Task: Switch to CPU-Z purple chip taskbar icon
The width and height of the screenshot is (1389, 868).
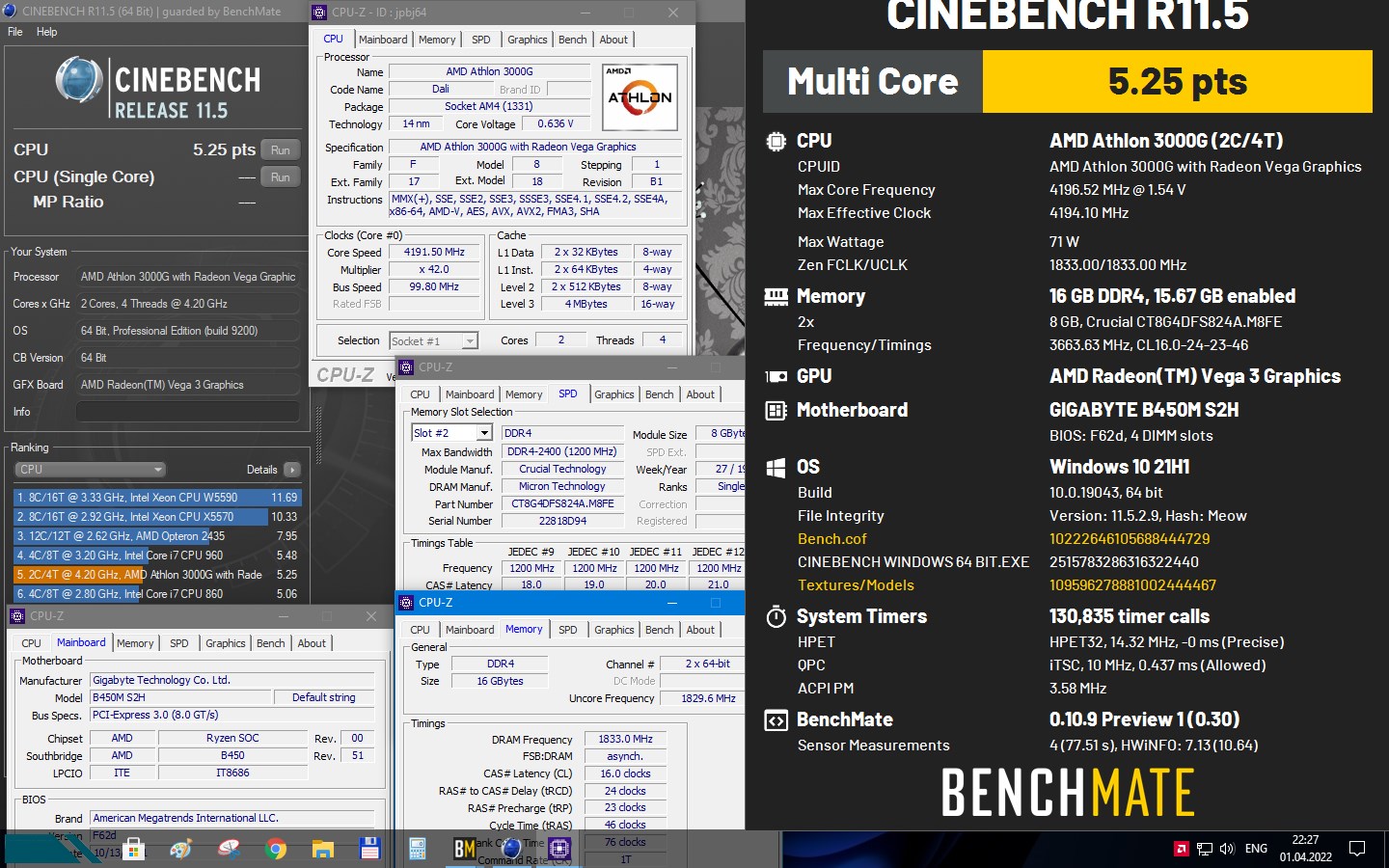Action: (560, 849)
